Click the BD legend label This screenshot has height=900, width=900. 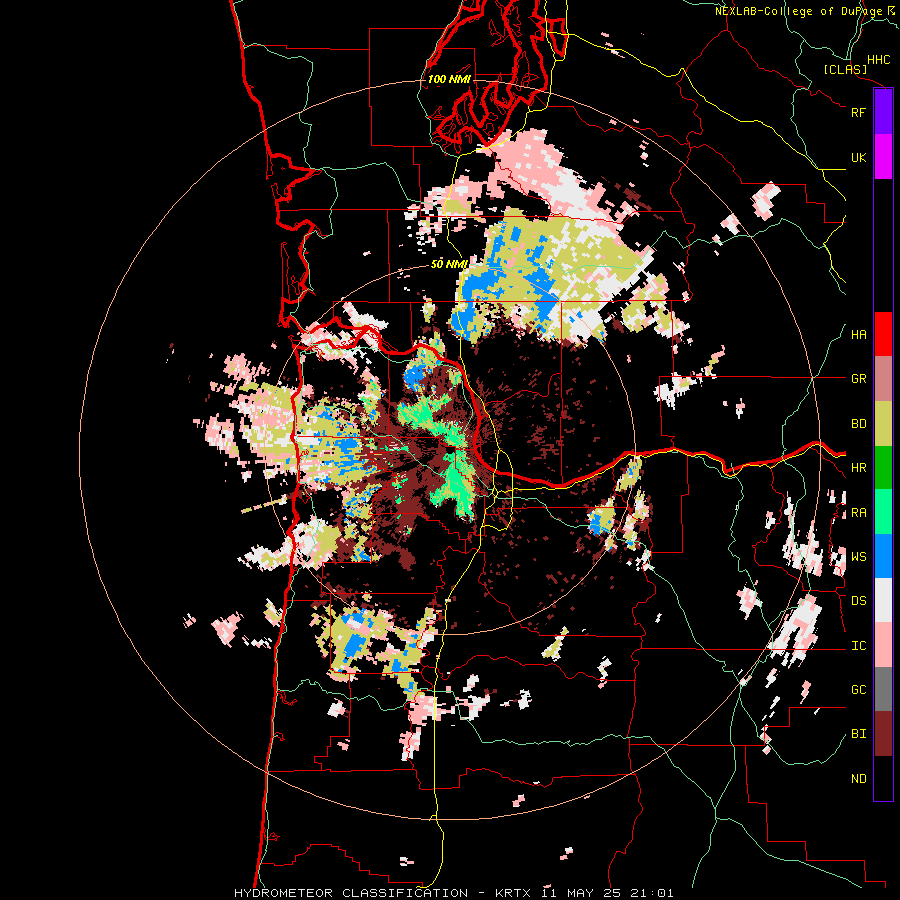pos(858,424)
